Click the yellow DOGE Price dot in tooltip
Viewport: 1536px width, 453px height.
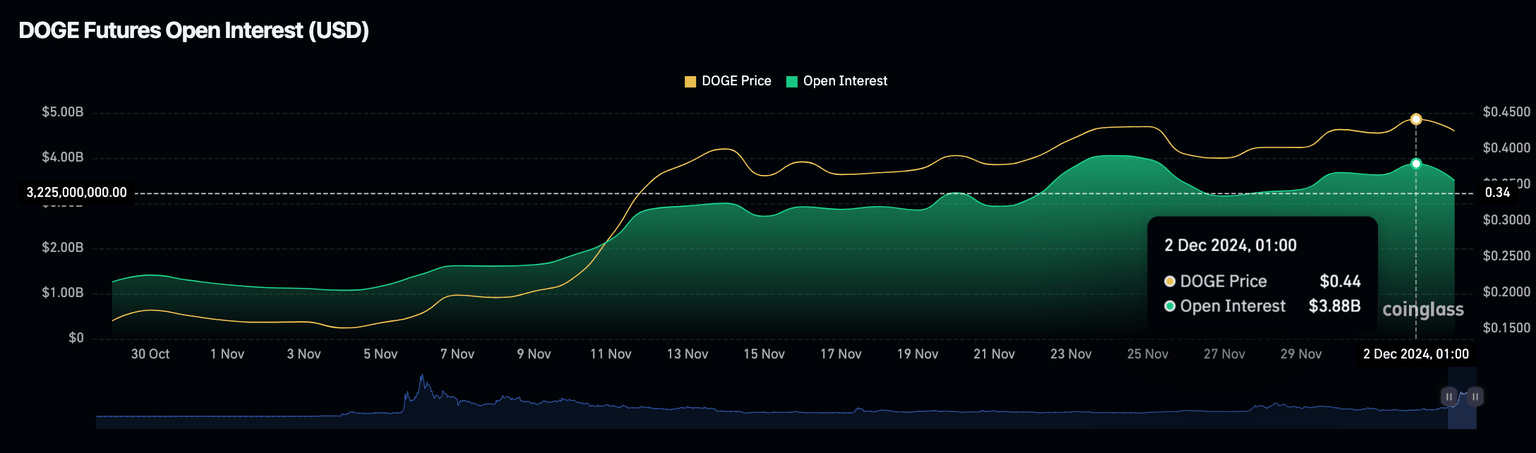click(x=1170, y=282)
